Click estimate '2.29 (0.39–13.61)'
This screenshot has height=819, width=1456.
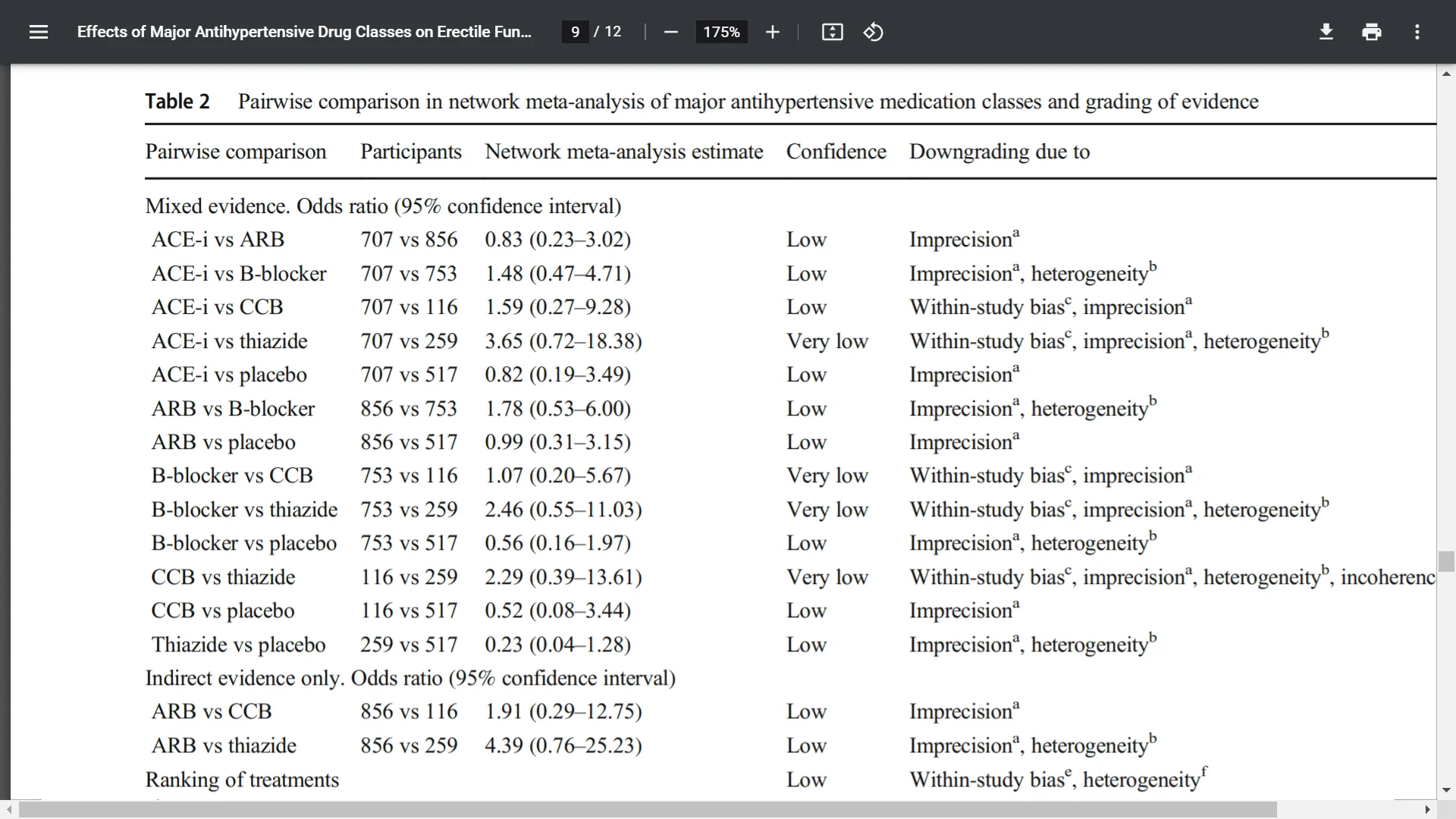click(x=563, y=577)
